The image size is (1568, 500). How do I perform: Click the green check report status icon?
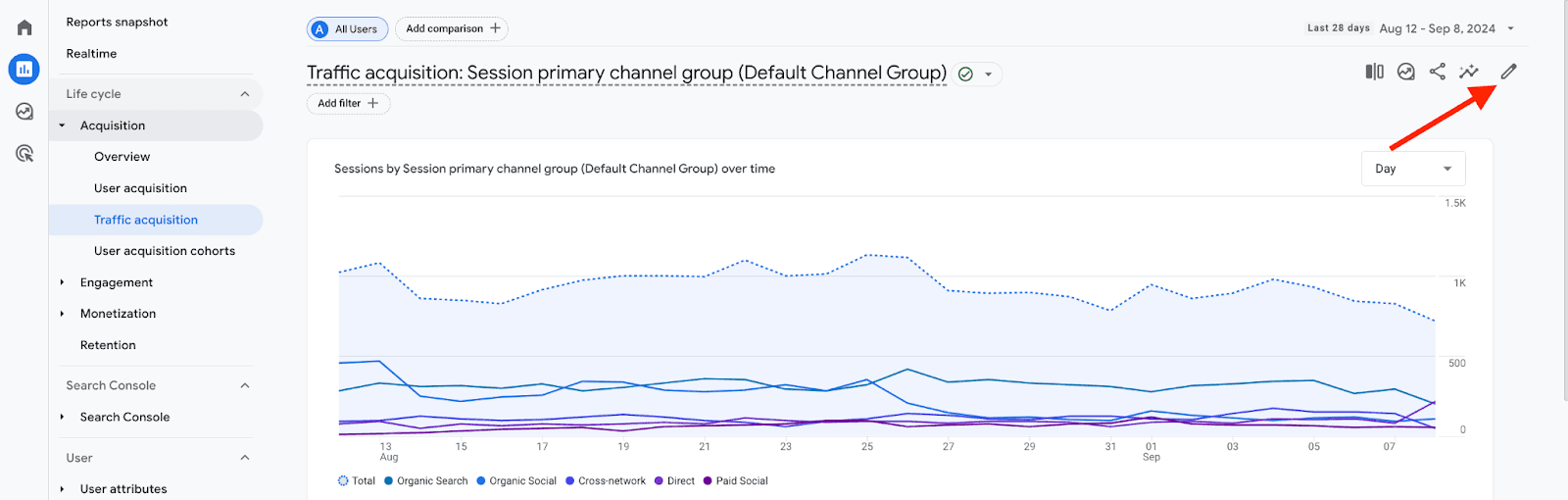point(965,75)
